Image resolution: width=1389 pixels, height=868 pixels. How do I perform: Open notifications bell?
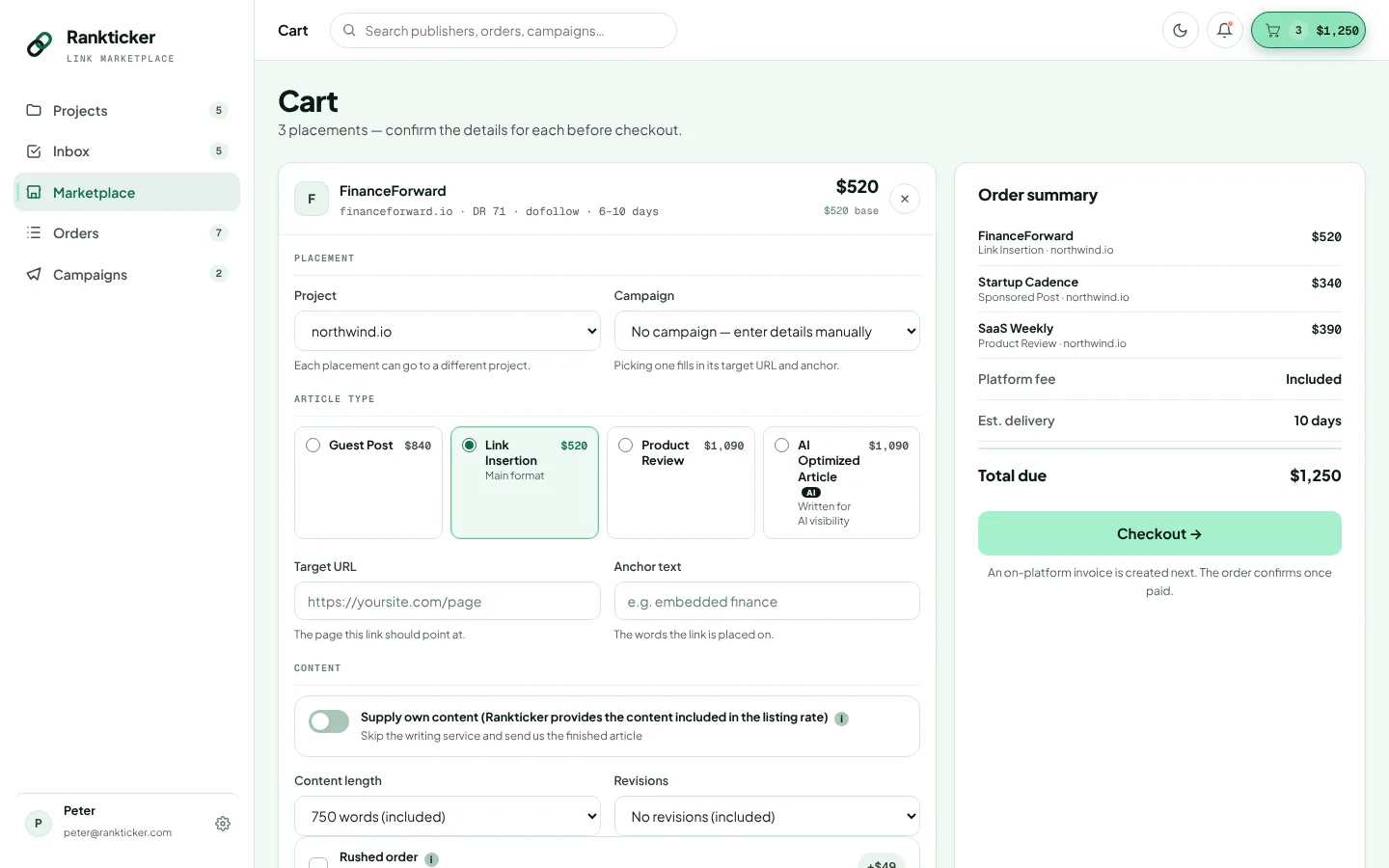(x=1224, y=30)
